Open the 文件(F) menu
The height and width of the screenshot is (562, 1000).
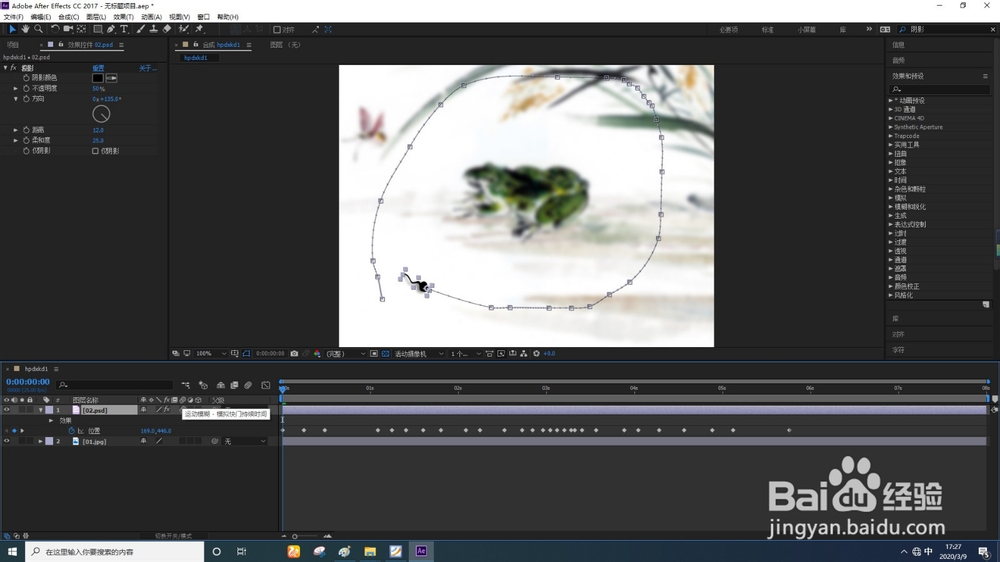13,17
